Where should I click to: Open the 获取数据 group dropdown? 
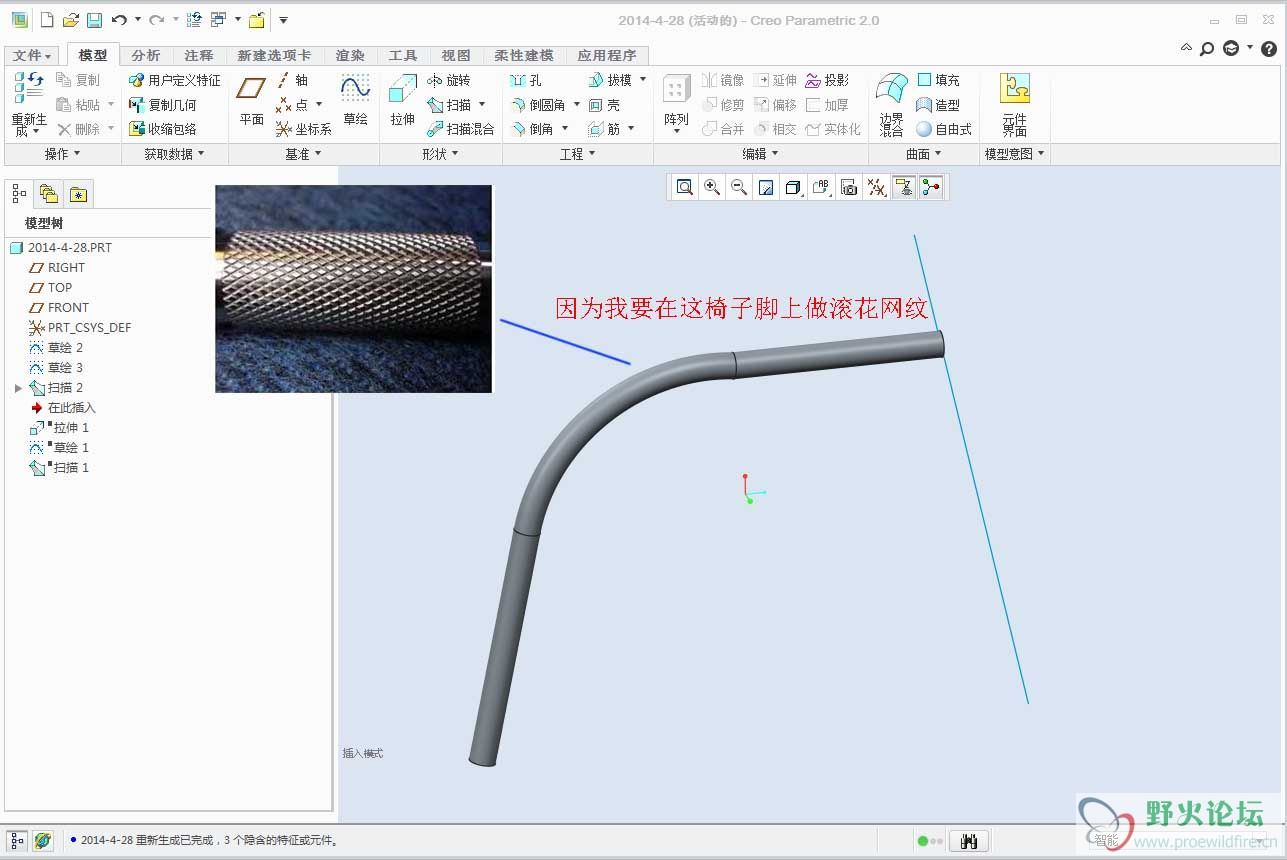tap(174, 154)
